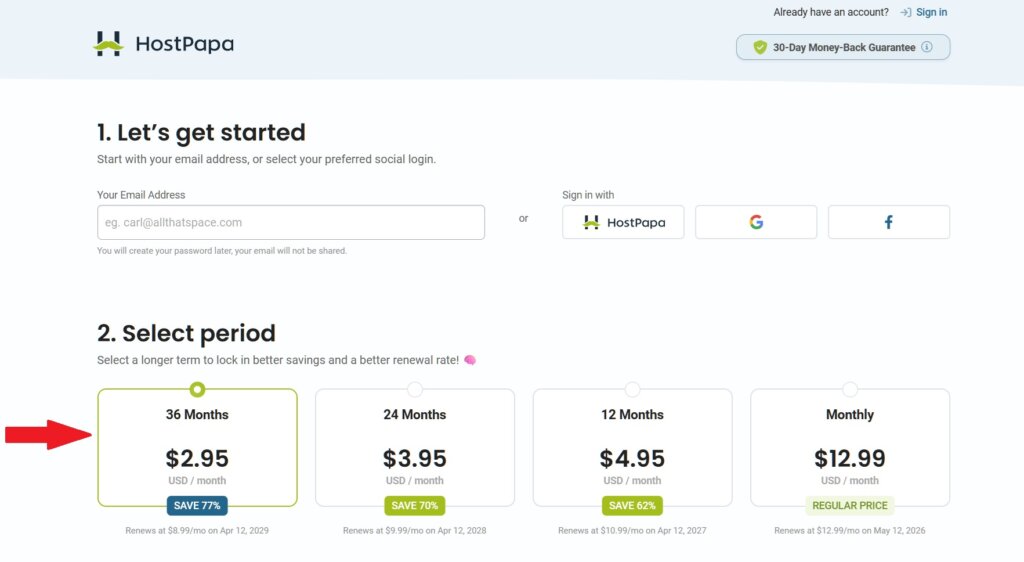Click the $3.95 price in 24 Months card
The width and height of the screenshot is (1024, 562).
click(415, 459)
